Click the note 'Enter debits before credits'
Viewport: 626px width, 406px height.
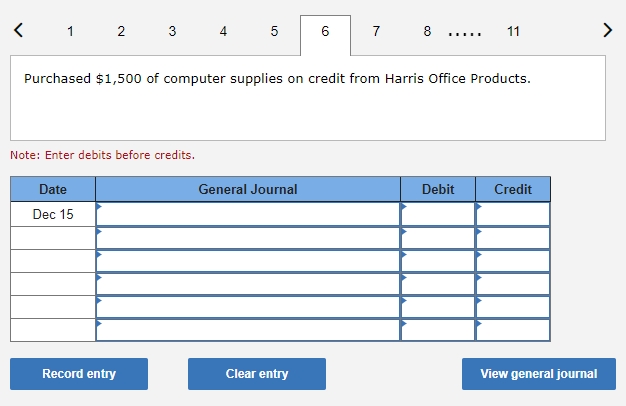coord(103,155)
